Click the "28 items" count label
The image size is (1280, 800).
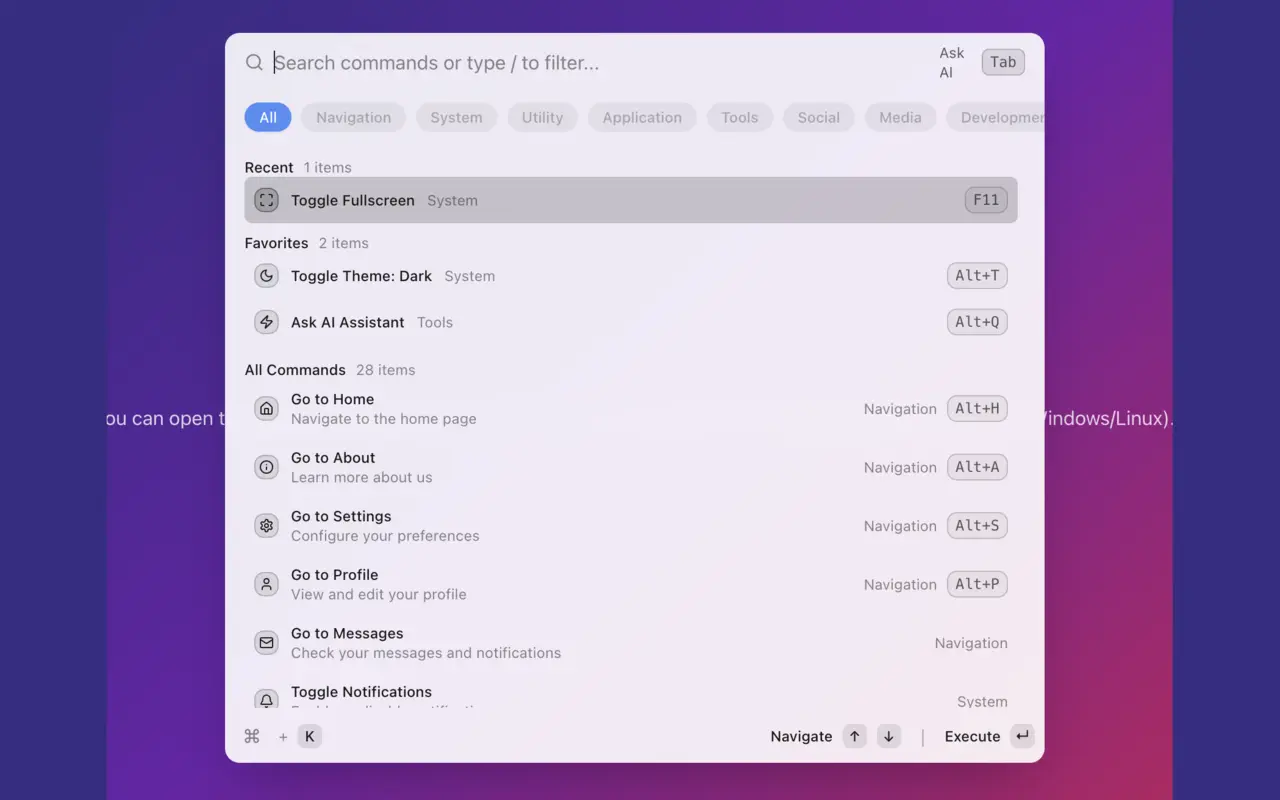(x=386, y=370)
